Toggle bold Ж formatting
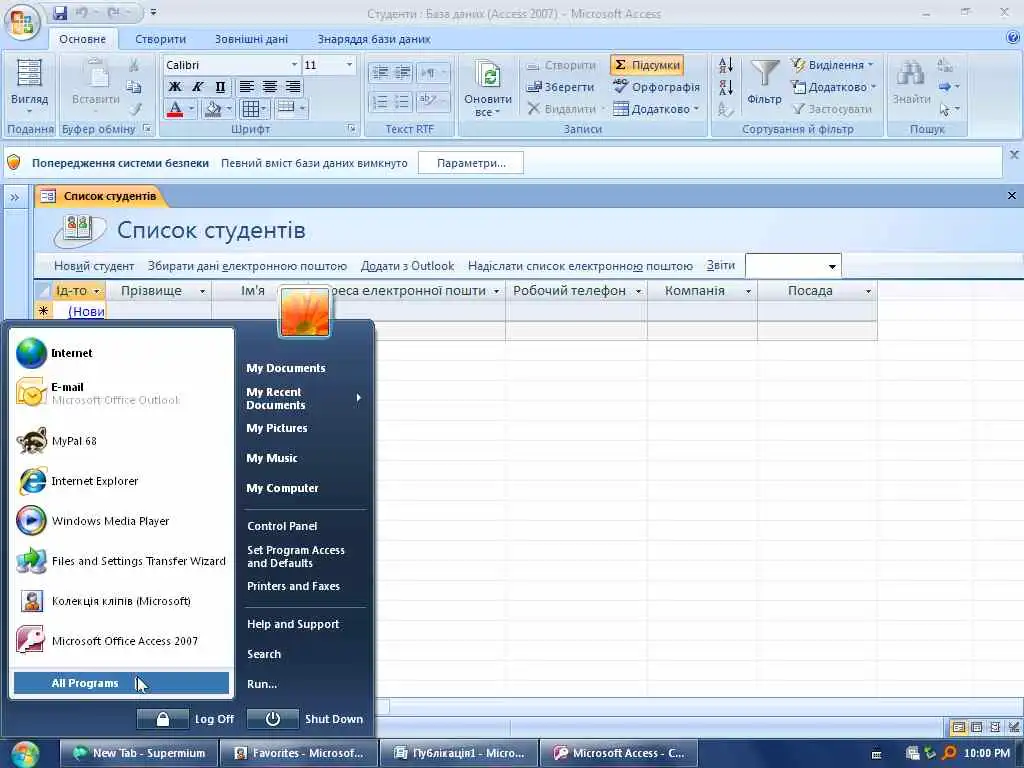This screenshot has height=768, width=1024. click(x=175, y=86)
